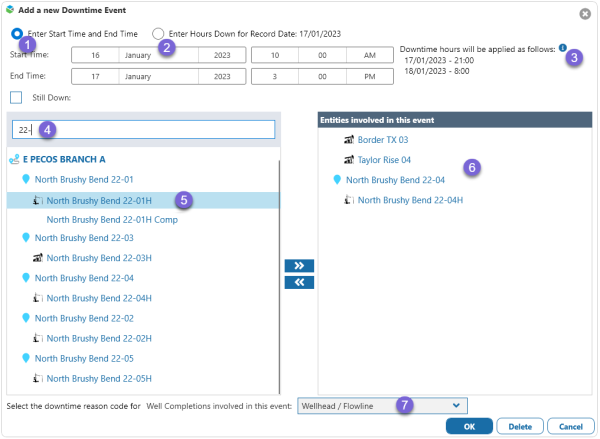The image size is (600, 439).
Task: Select Enter Start Time and End Time option
Action: pyautogui.click(x=17, y=34)
